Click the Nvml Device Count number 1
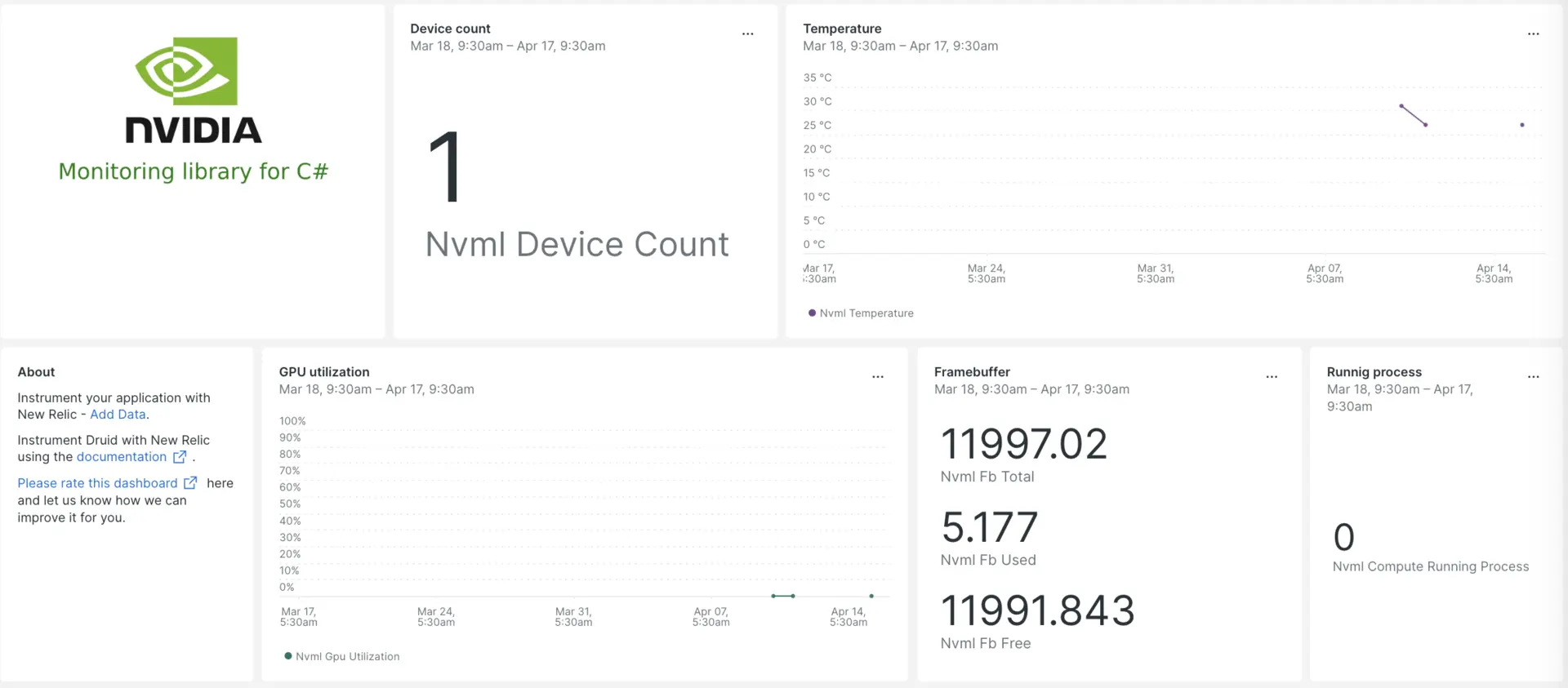This screenshot has width=1568, height=688. pyautogui.click(x=445, y=167)
